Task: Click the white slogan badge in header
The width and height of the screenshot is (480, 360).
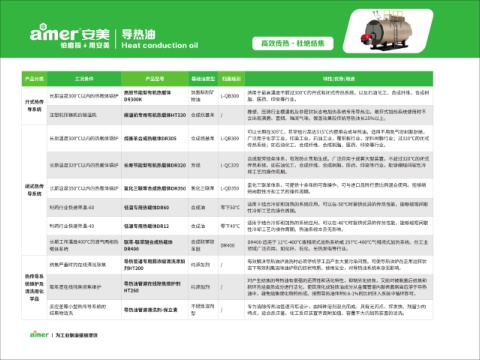Action: [x=293, y=43]
